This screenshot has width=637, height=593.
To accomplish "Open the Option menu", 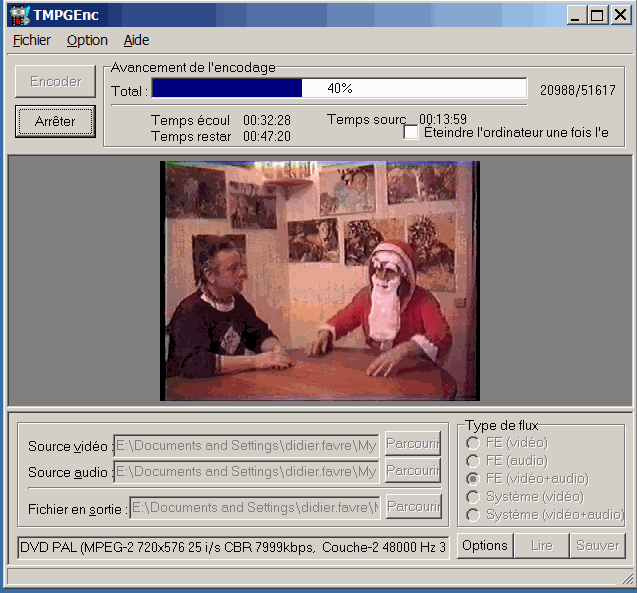I will [87, 40].
